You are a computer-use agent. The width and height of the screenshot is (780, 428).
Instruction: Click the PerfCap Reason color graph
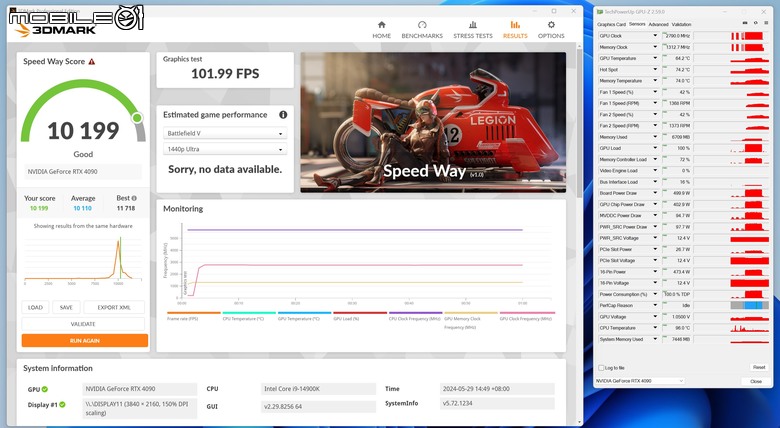coord(749,306)
